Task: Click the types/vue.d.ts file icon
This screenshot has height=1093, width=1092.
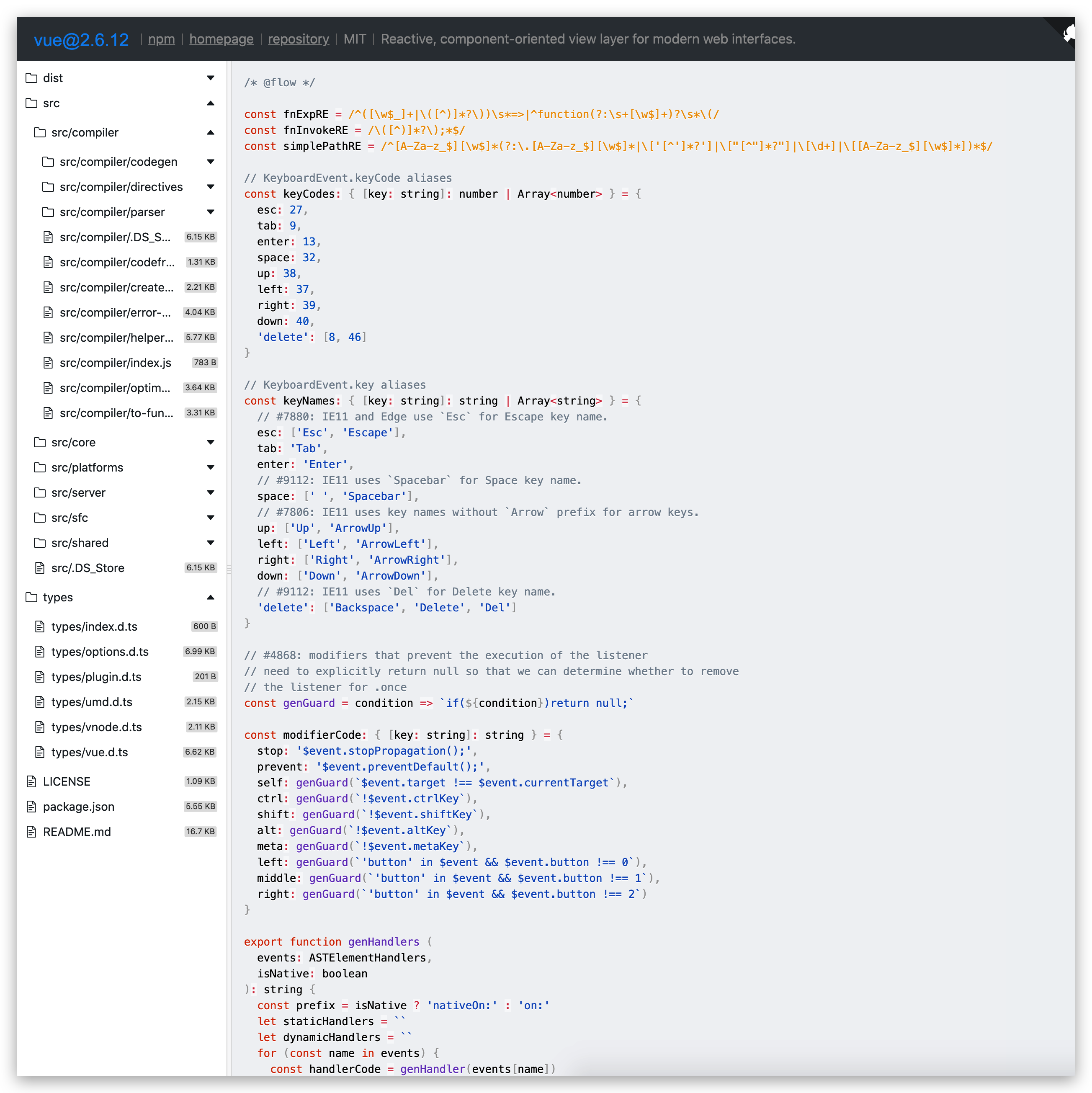Action: (40, 752)
